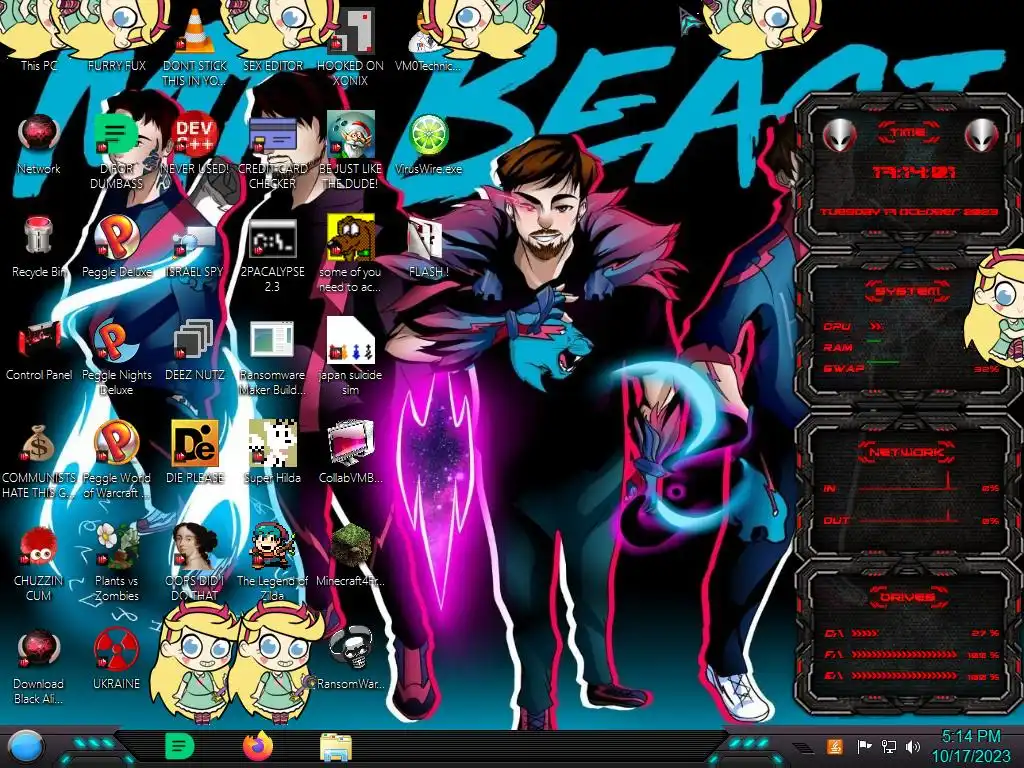Screen dimensions: 1024x768
Task: Select the CollabVMB monitor shortcut
Action: tap(350, 452)
